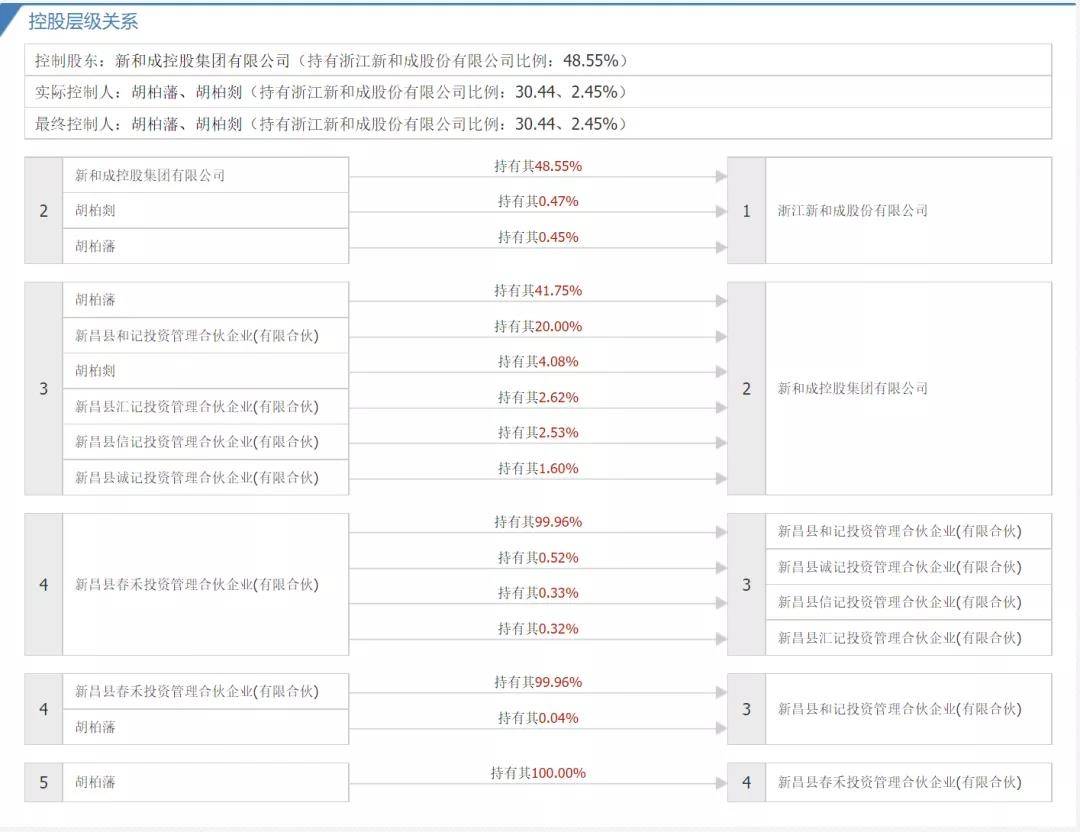
Task: Click the 持有其100.00% label
Action: pos(538,773)
